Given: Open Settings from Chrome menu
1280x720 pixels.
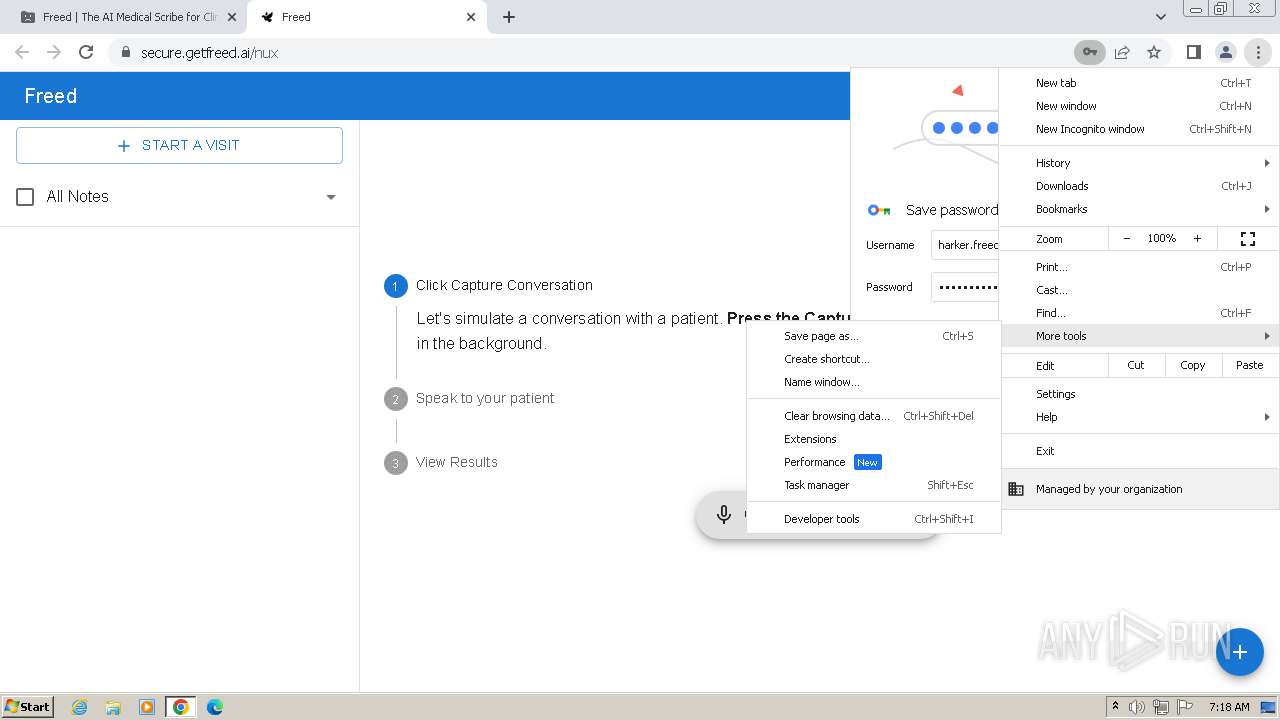Looking at the screenshot, I should click(1138, 394).
